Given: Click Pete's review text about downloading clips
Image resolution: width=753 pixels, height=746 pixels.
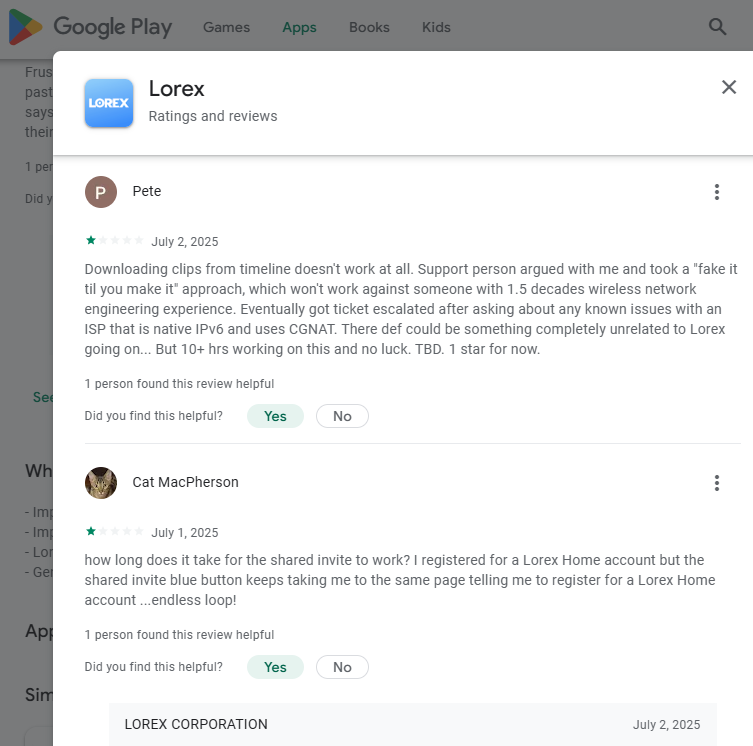Looking at the screenshot, I should pyautogui.click(x=411, y=309).
